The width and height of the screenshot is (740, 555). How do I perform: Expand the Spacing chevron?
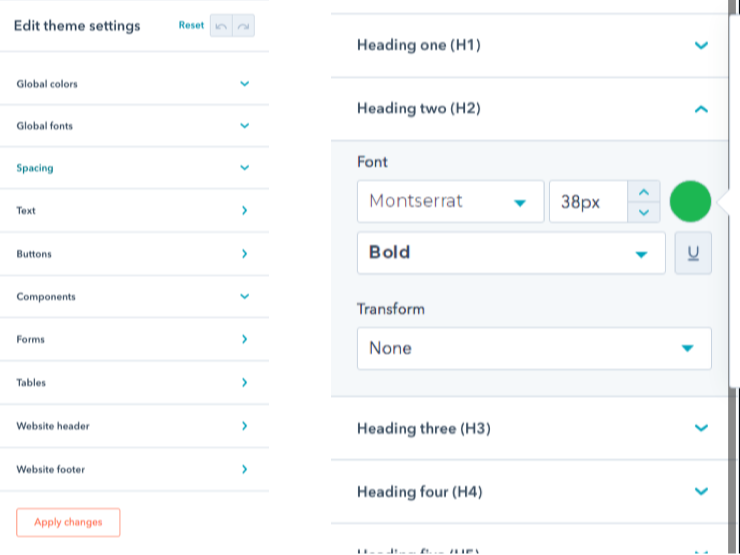click(244, 168)
